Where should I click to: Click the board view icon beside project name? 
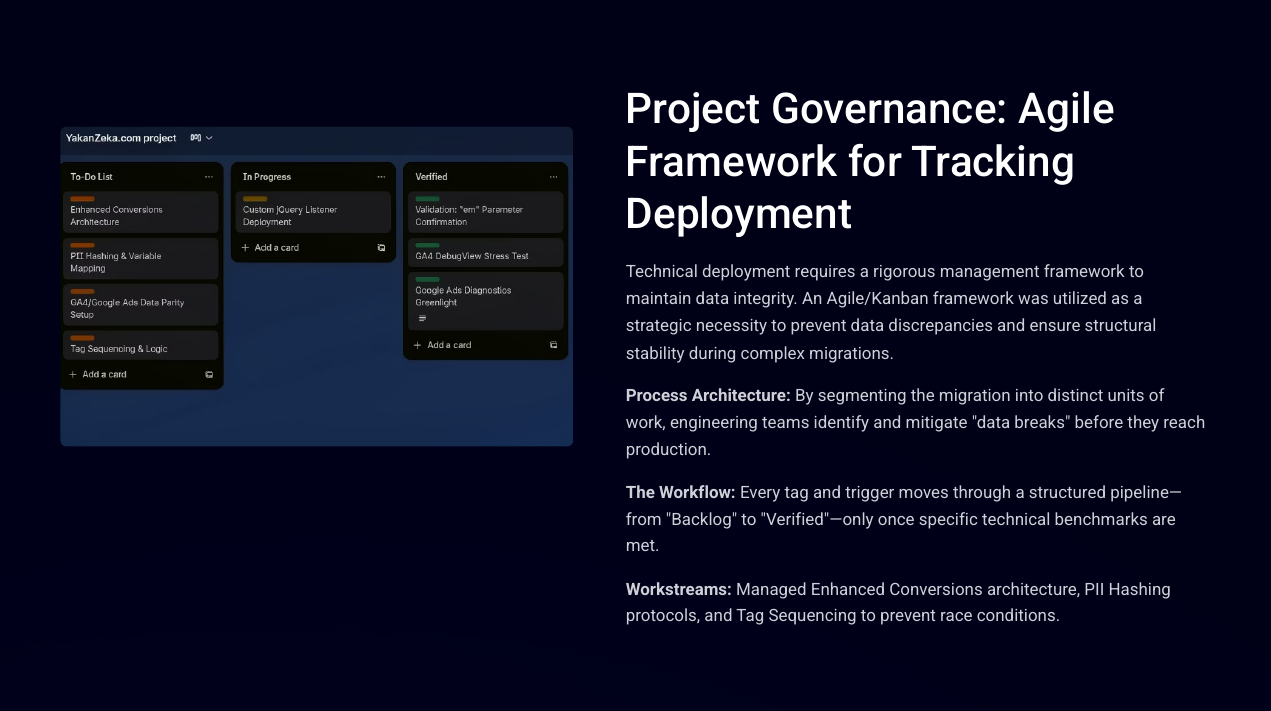[196, 138]
